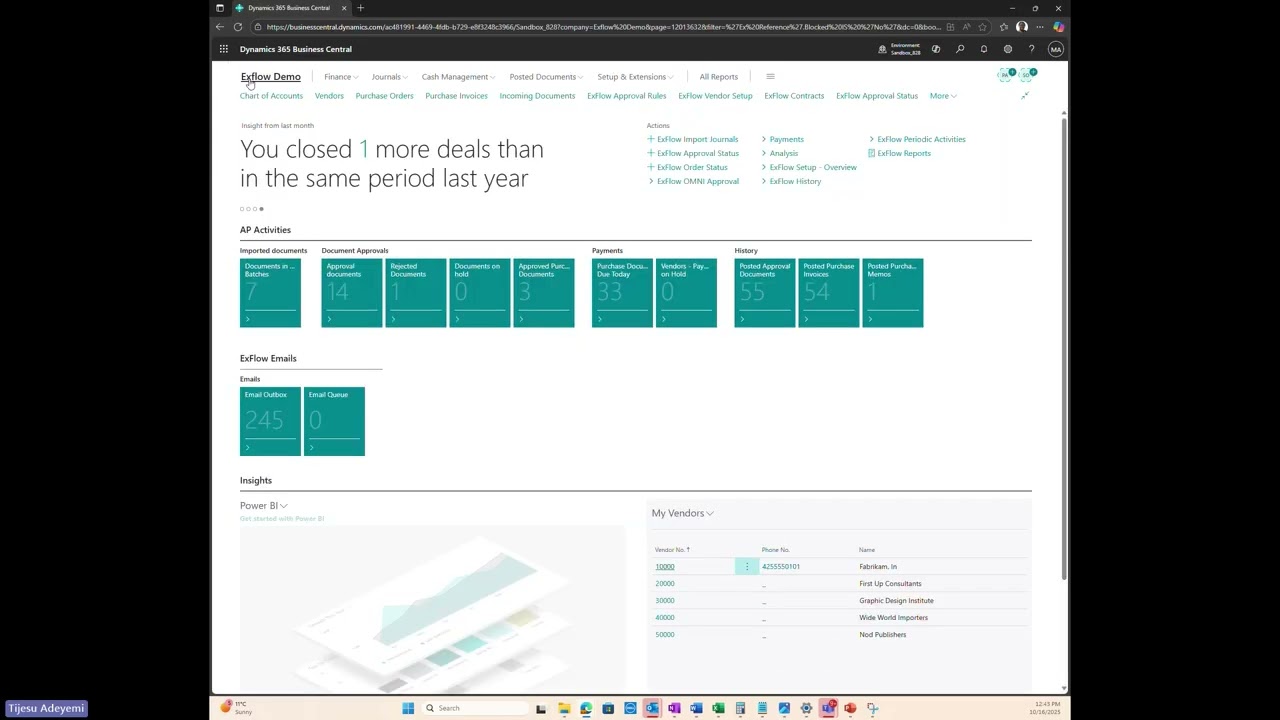Sort by Vendor No. column header
1280x720 pixels.
point(672,550)
